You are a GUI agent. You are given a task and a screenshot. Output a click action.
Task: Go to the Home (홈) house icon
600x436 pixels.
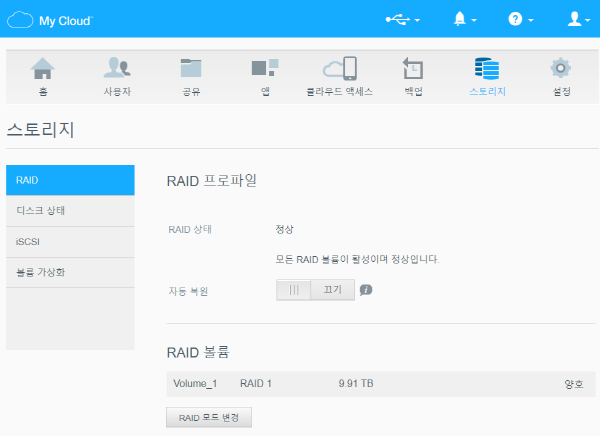point(42,69)
